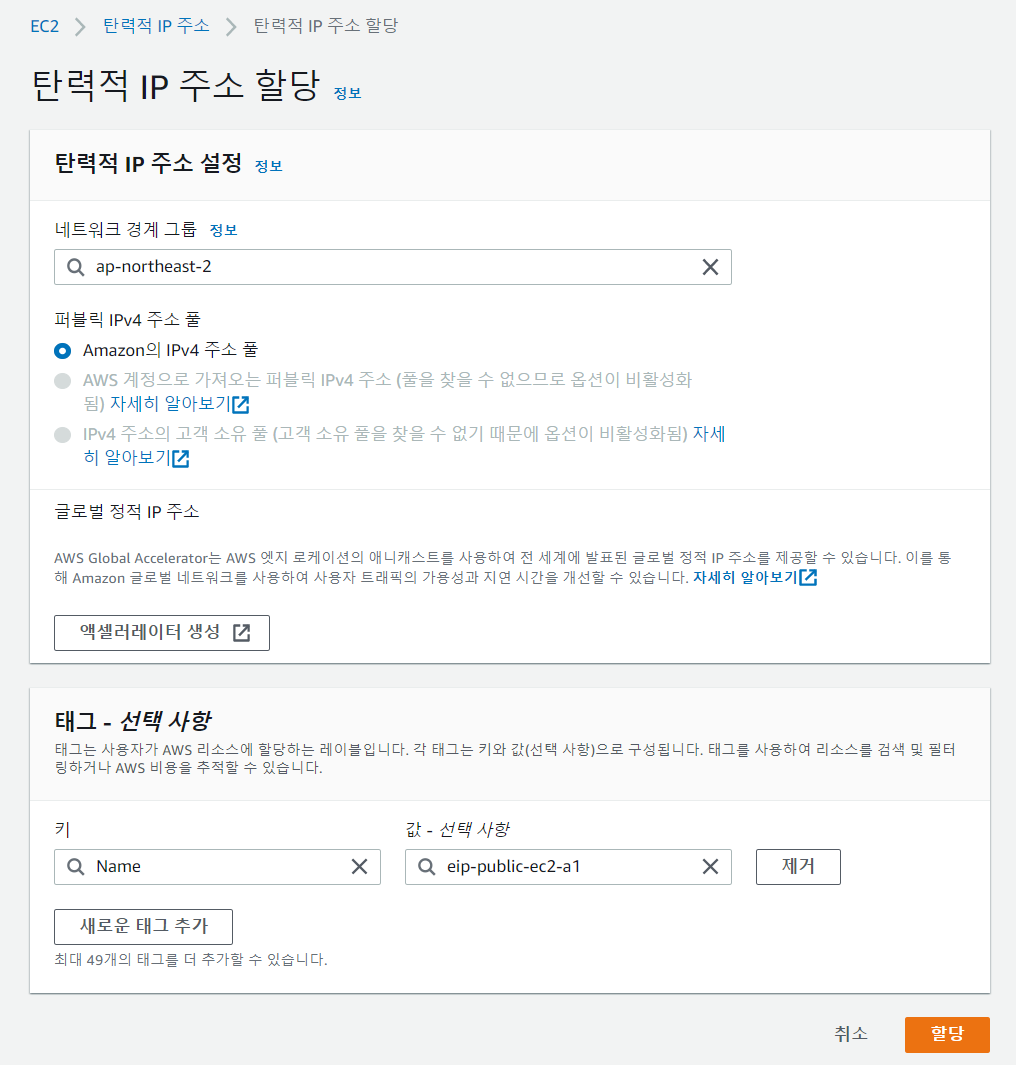Clear the eip-public-ec2-a1 value field

pyautogui.click(x=711, y=866)
